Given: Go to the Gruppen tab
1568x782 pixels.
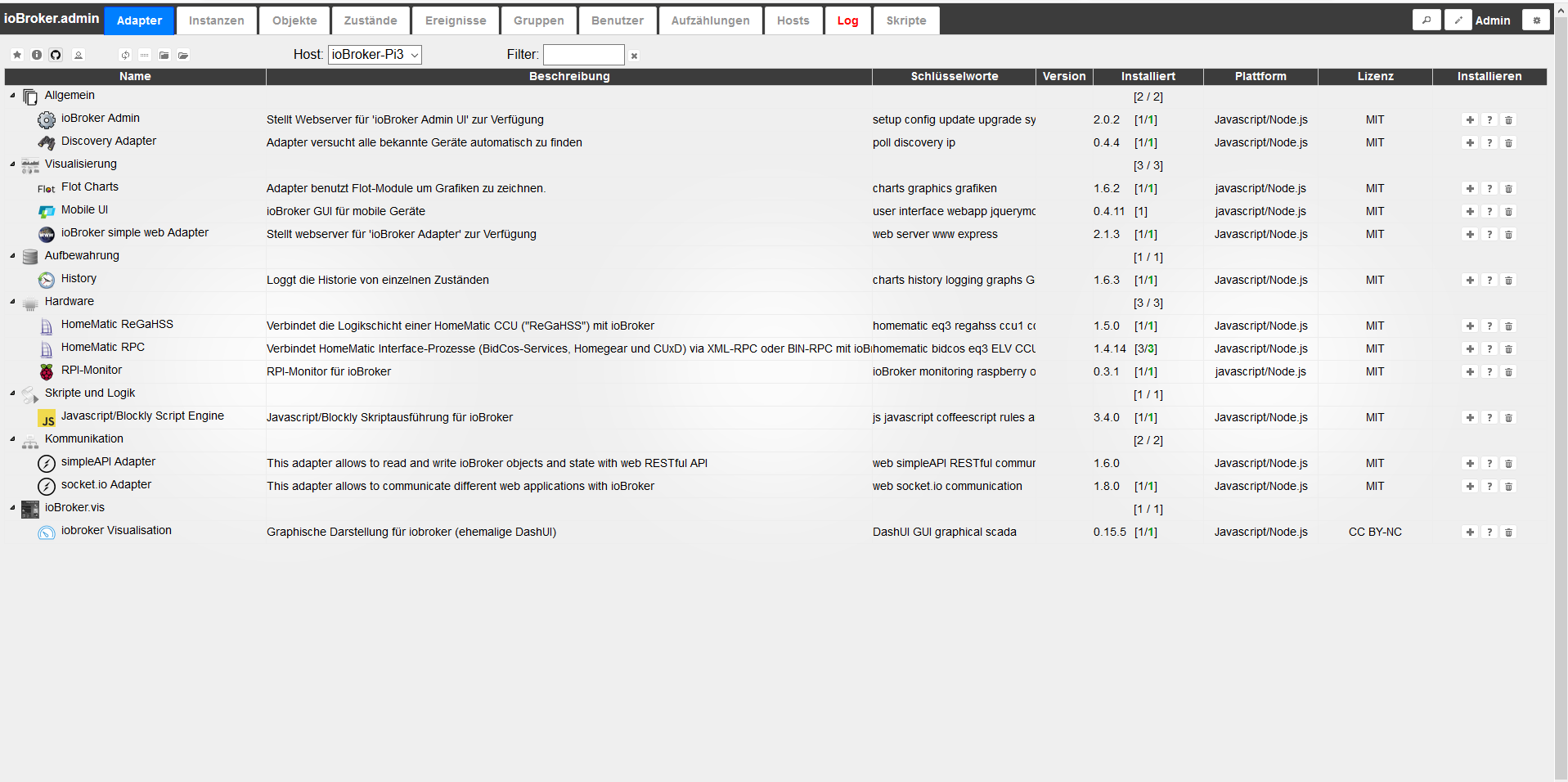Looking at the screenshot, I should (x=539, y=20).
